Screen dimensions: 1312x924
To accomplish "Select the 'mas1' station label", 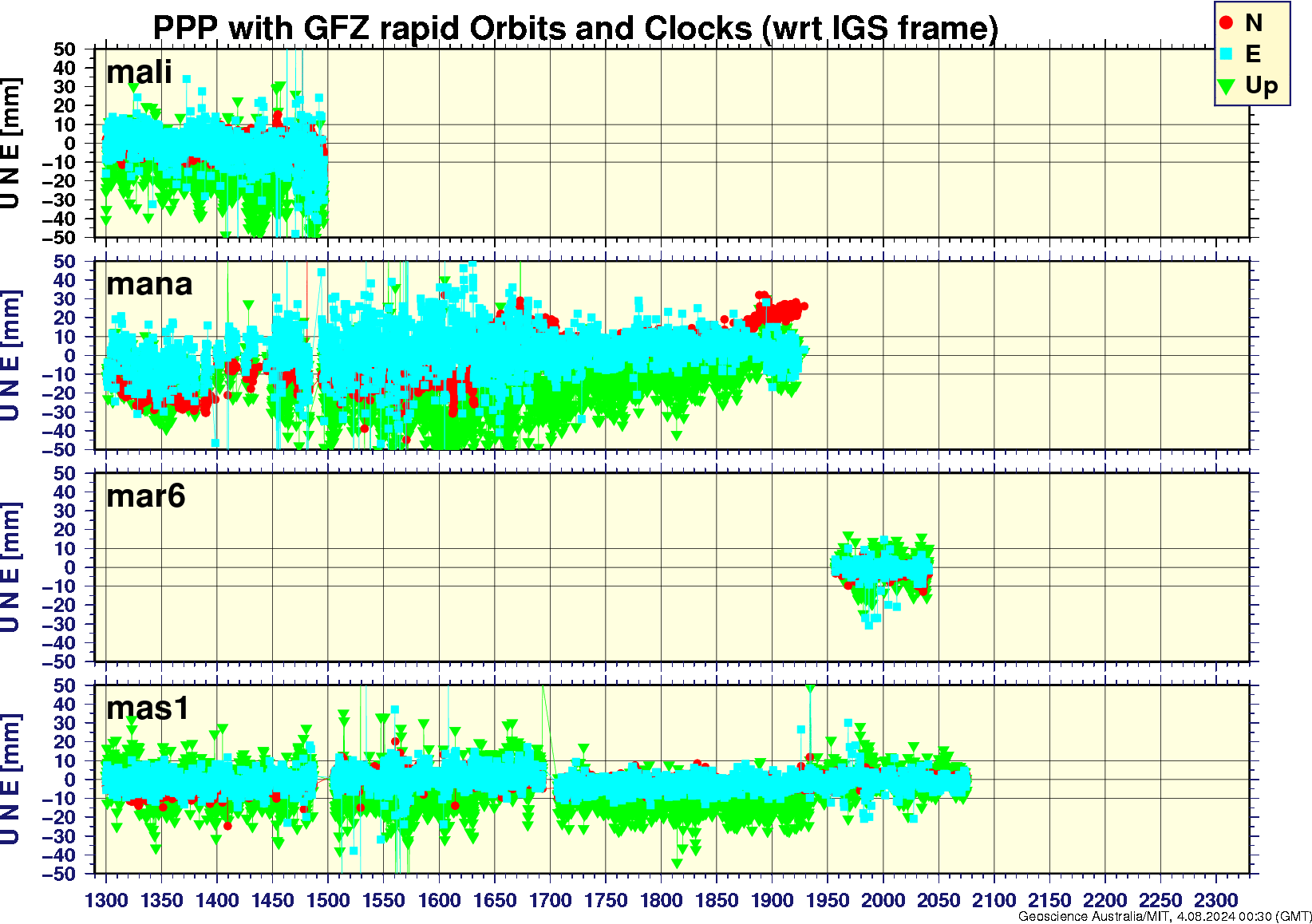I will pyautogui.click(x=148, y=709).
